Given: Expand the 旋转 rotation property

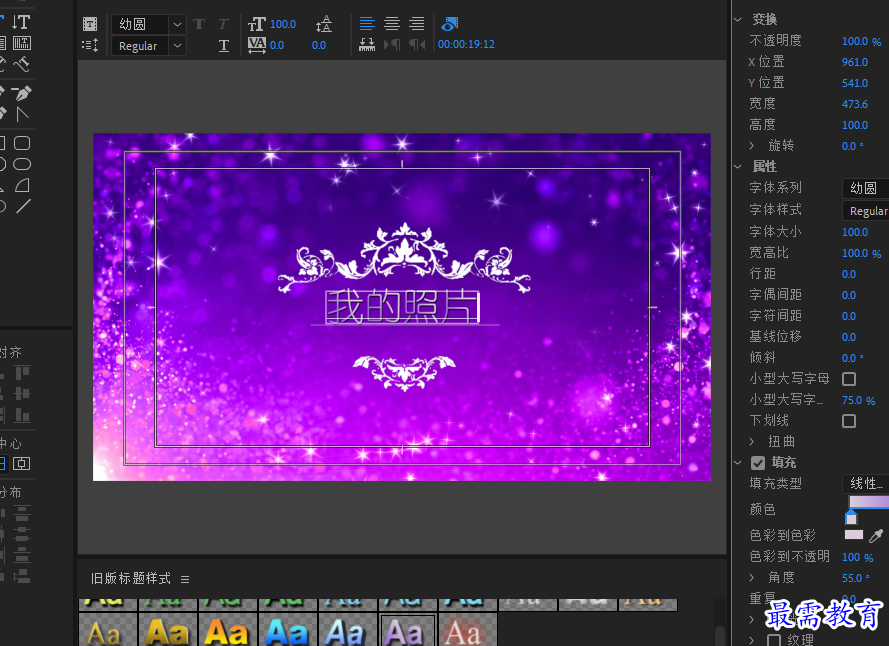Looking at the screenshot, I should 752,146.
